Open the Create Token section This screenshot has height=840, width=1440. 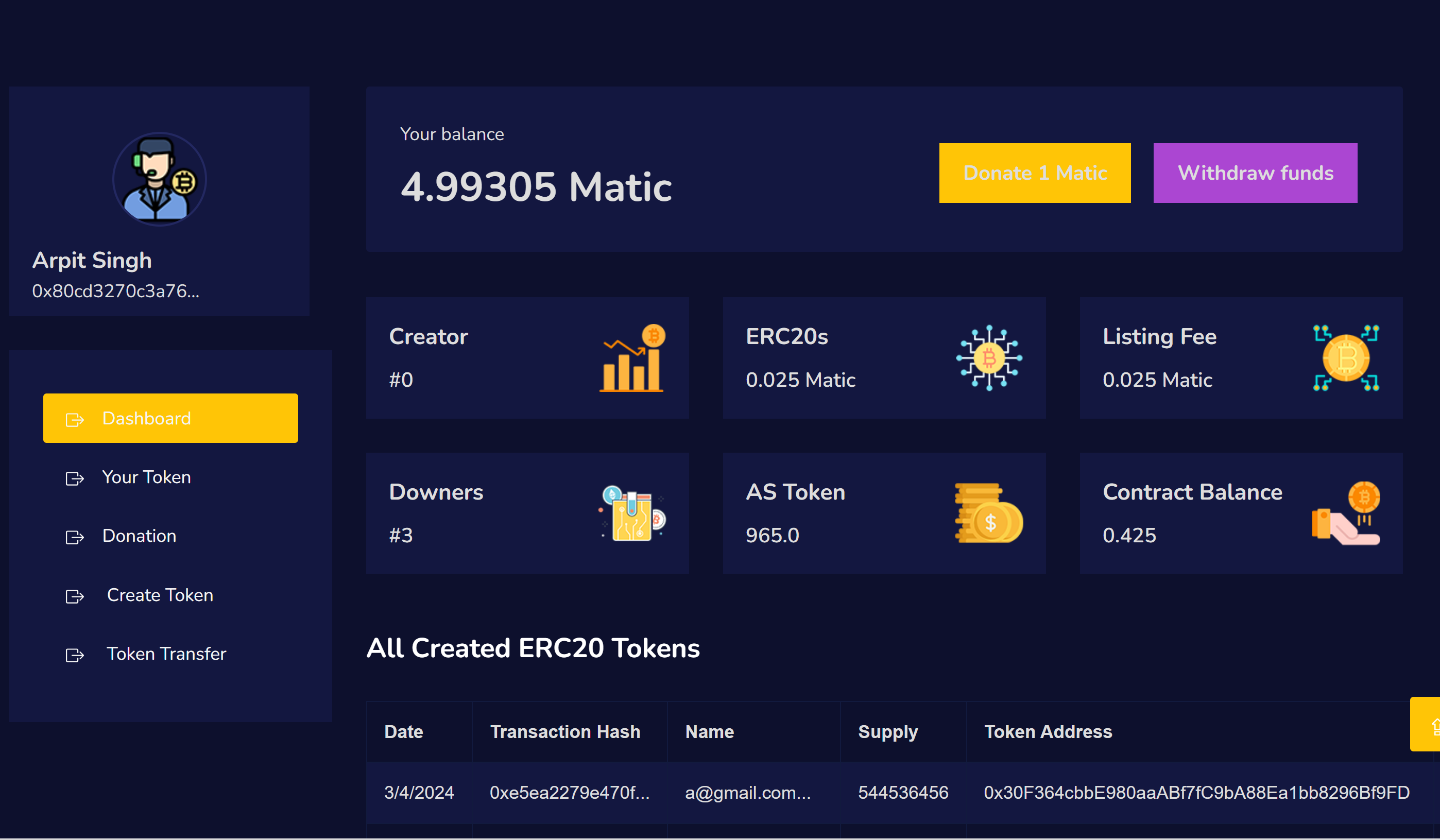tap(160, 595)
